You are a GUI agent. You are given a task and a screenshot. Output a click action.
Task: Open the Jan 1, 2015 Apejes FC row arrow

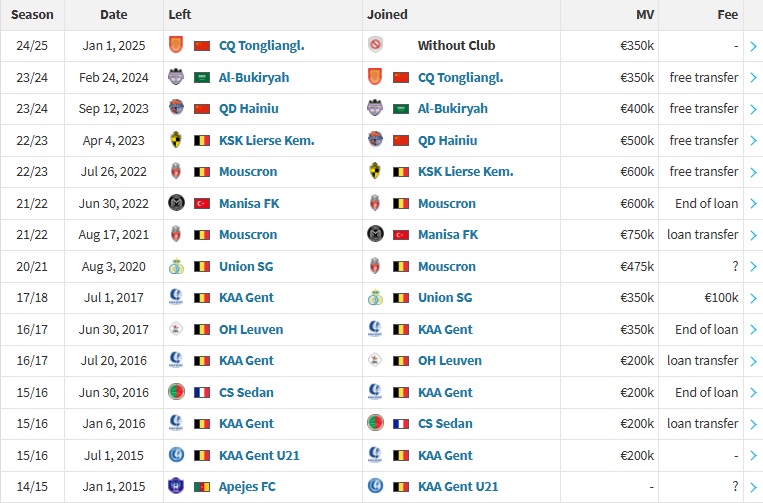(x=753, y=487)
